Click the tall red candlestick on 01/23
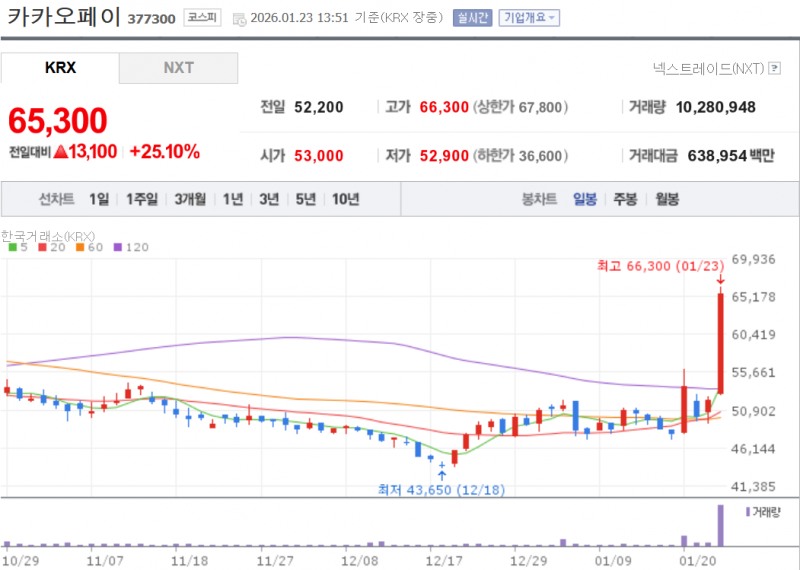The image size is (800, 570). [x=720, y=343]
